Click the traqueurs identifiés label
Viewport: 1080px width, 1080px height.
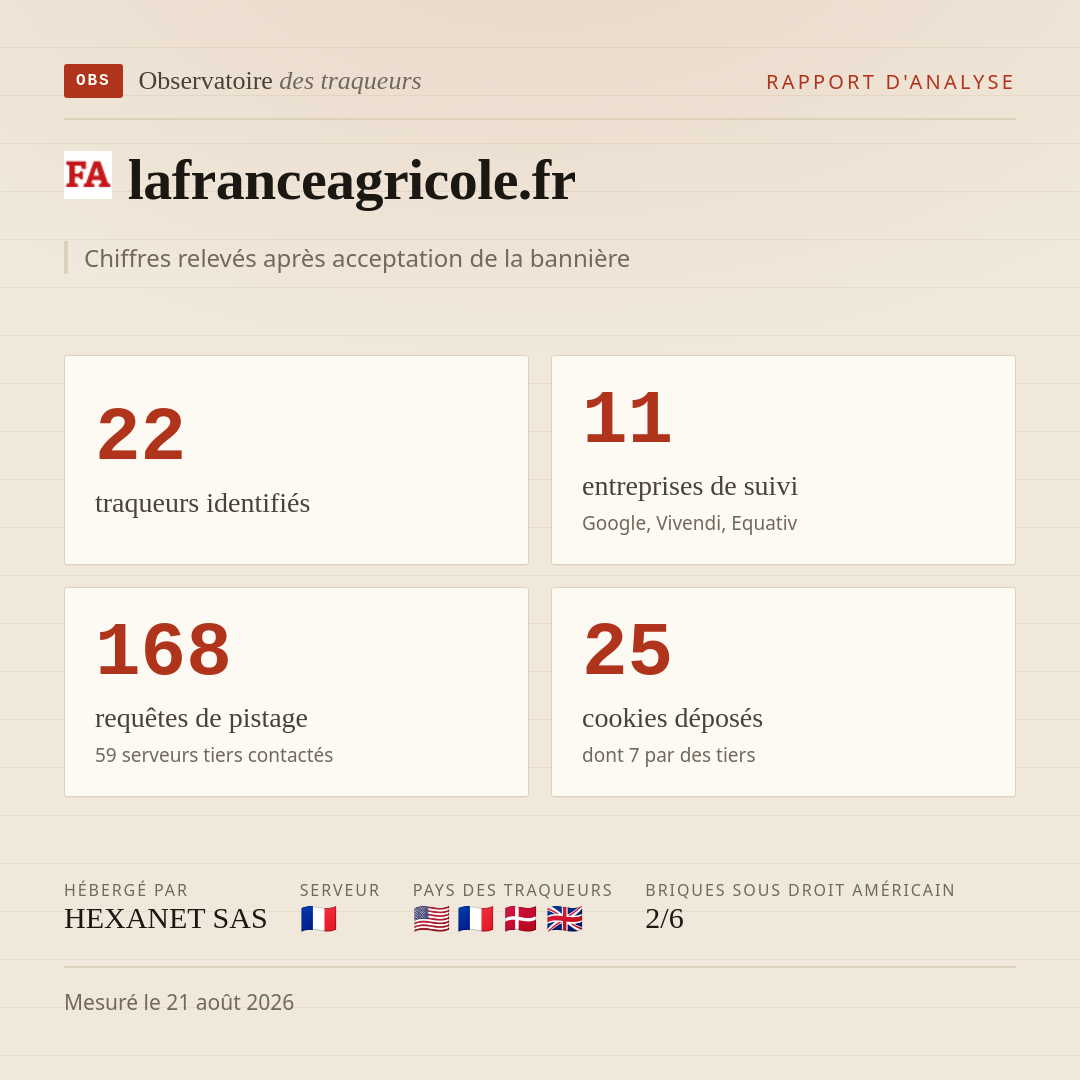(x=202, y=503)
